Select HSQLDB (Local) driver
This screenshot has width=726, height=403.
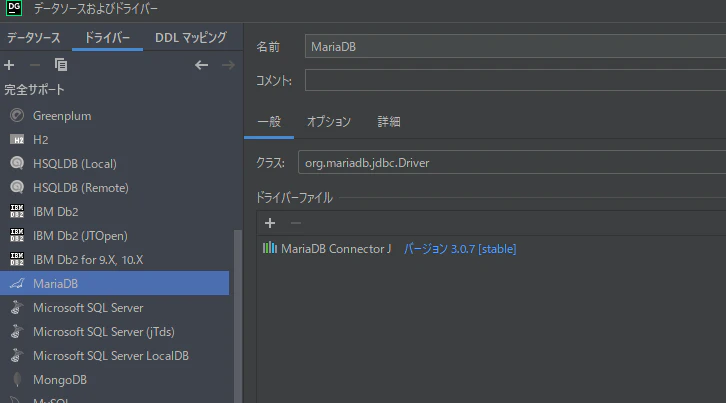click(114, 163)
